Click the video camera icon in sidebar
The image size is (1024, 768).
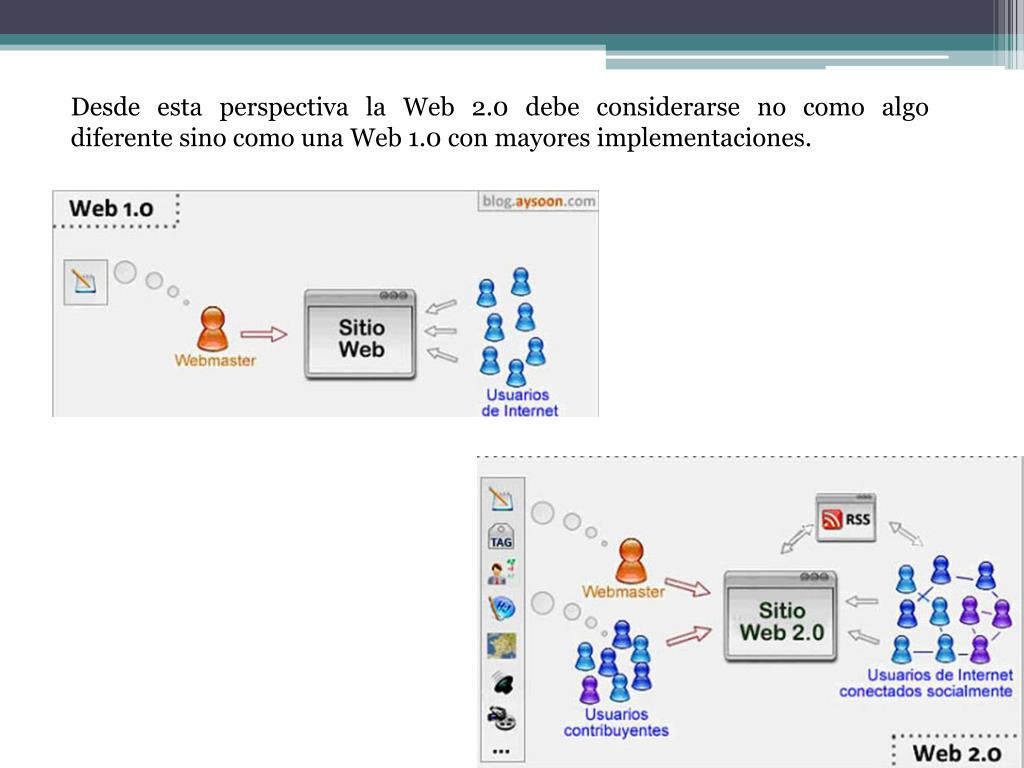point(502,718)
